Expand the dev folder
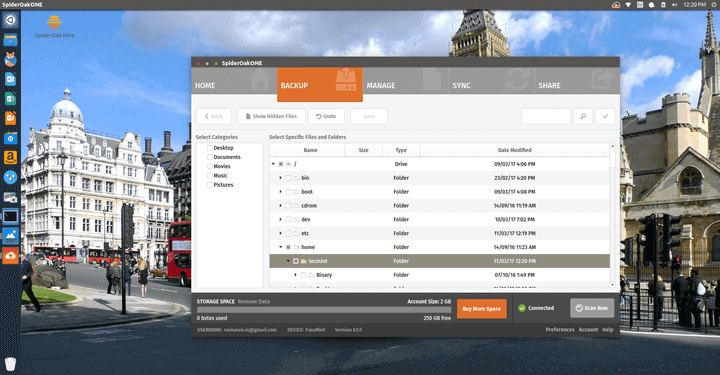The height and width of the screenshot is (375, 720). (x=281, y=219)
